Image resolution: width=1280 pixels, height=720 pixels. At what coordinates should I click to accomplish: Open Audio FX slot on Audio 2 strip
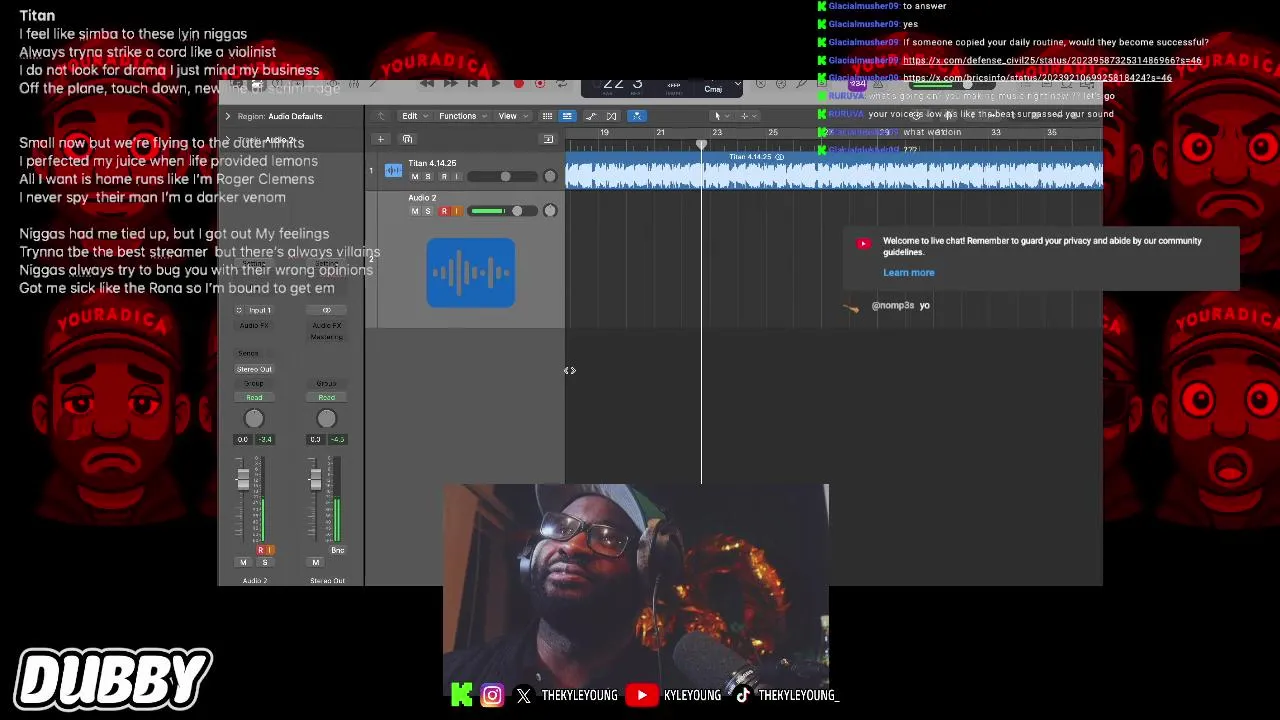254,325
